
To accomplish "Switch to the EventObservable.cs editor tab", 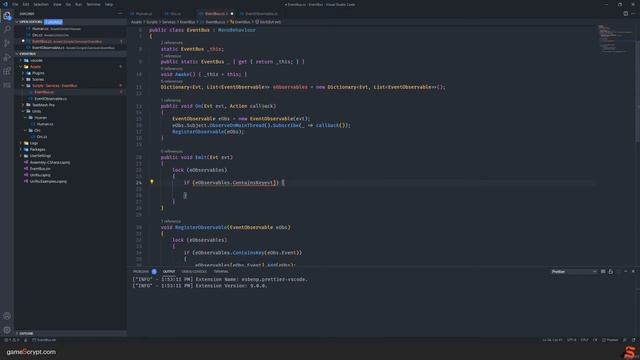I will (259, 14).
